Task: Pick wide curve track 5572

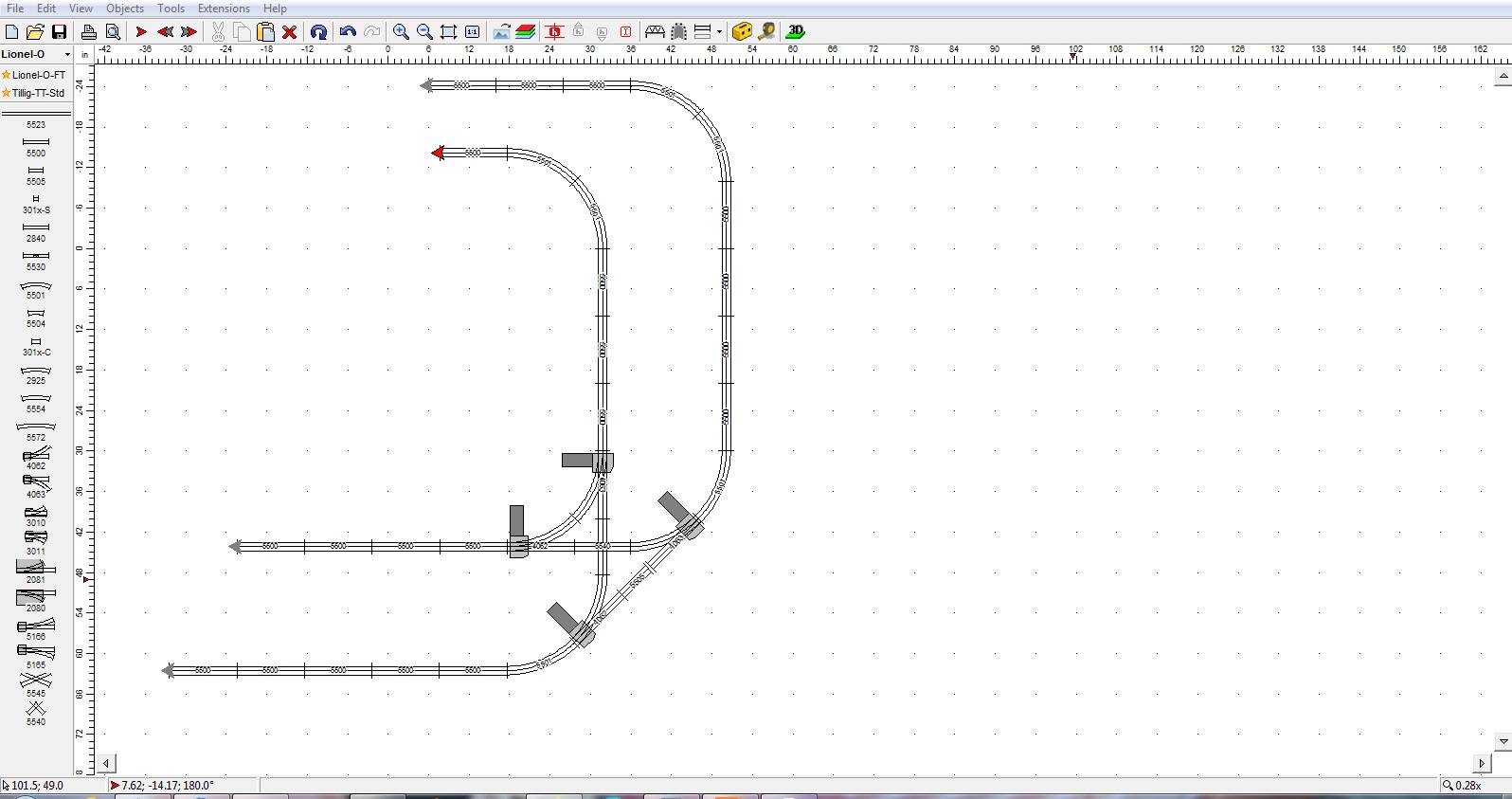Action: [36, 431]
